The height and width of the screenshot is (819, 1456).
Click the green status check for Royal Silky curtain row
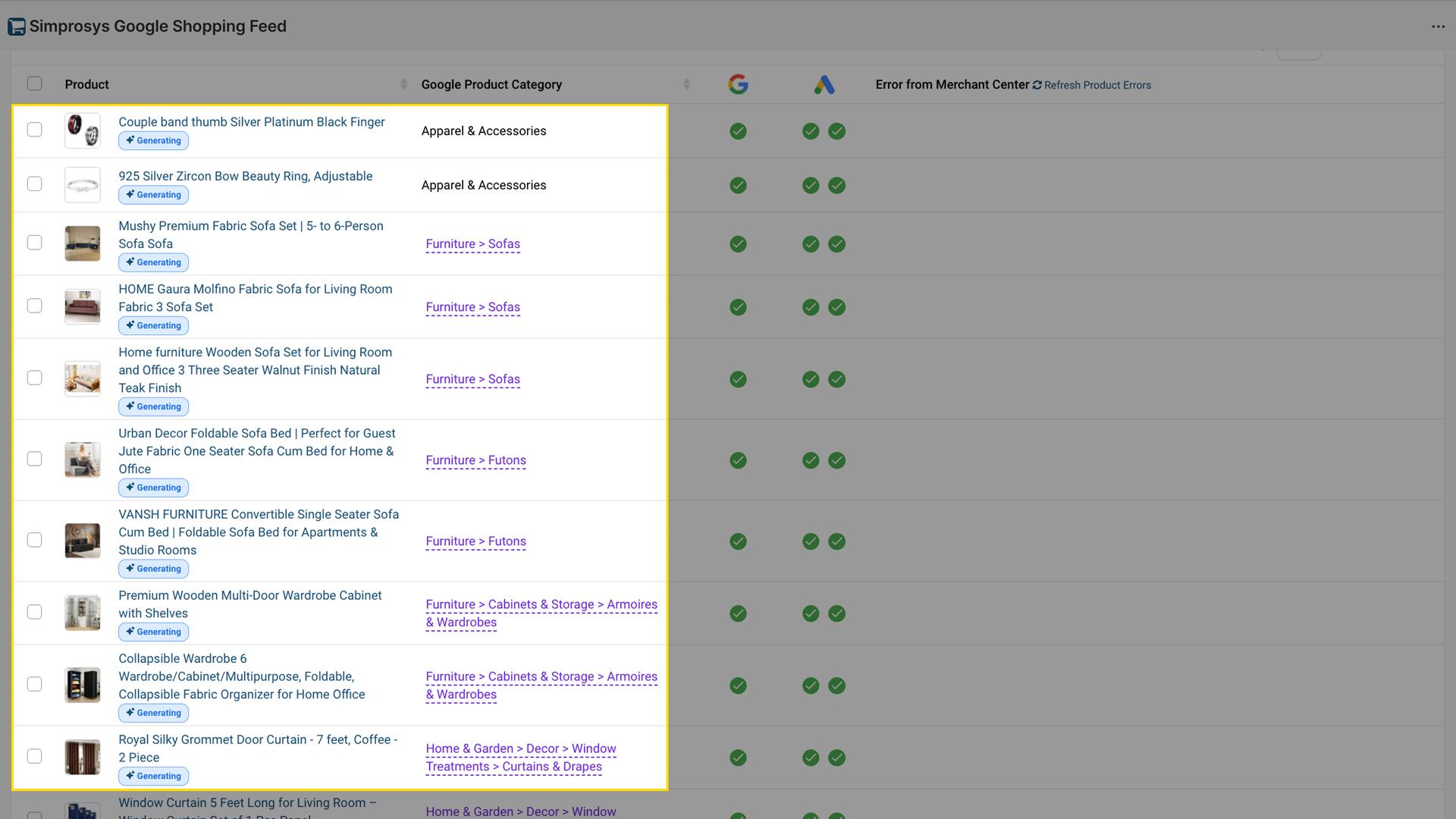coord(738,757)
